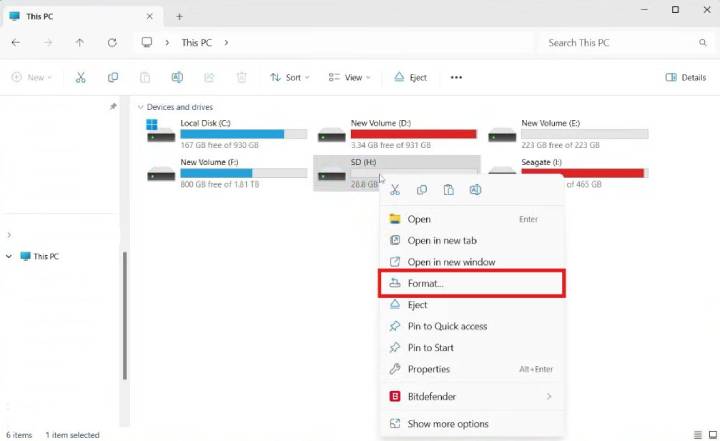720x441 pixels.
Task: Click the chevron before This PC in the address bar
Action: [x=167, y=43]
